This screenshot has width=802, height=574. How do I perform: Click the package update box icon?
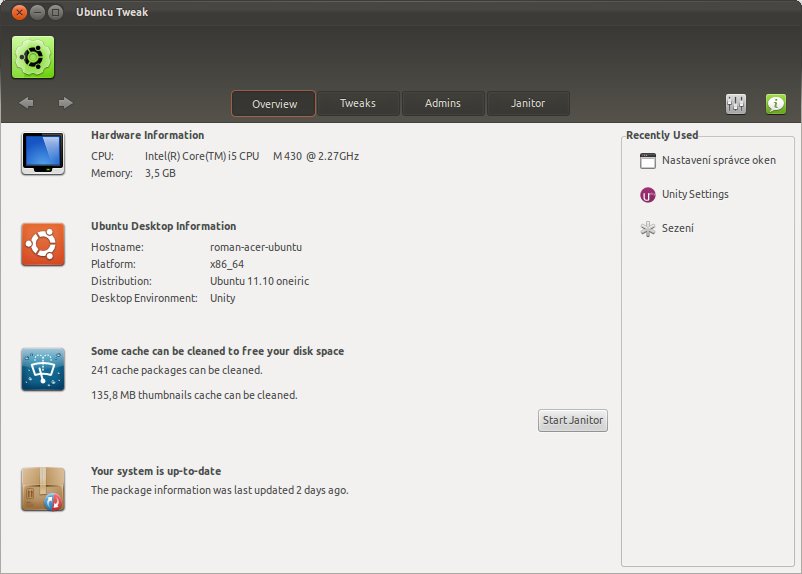[x=43, y=489]
